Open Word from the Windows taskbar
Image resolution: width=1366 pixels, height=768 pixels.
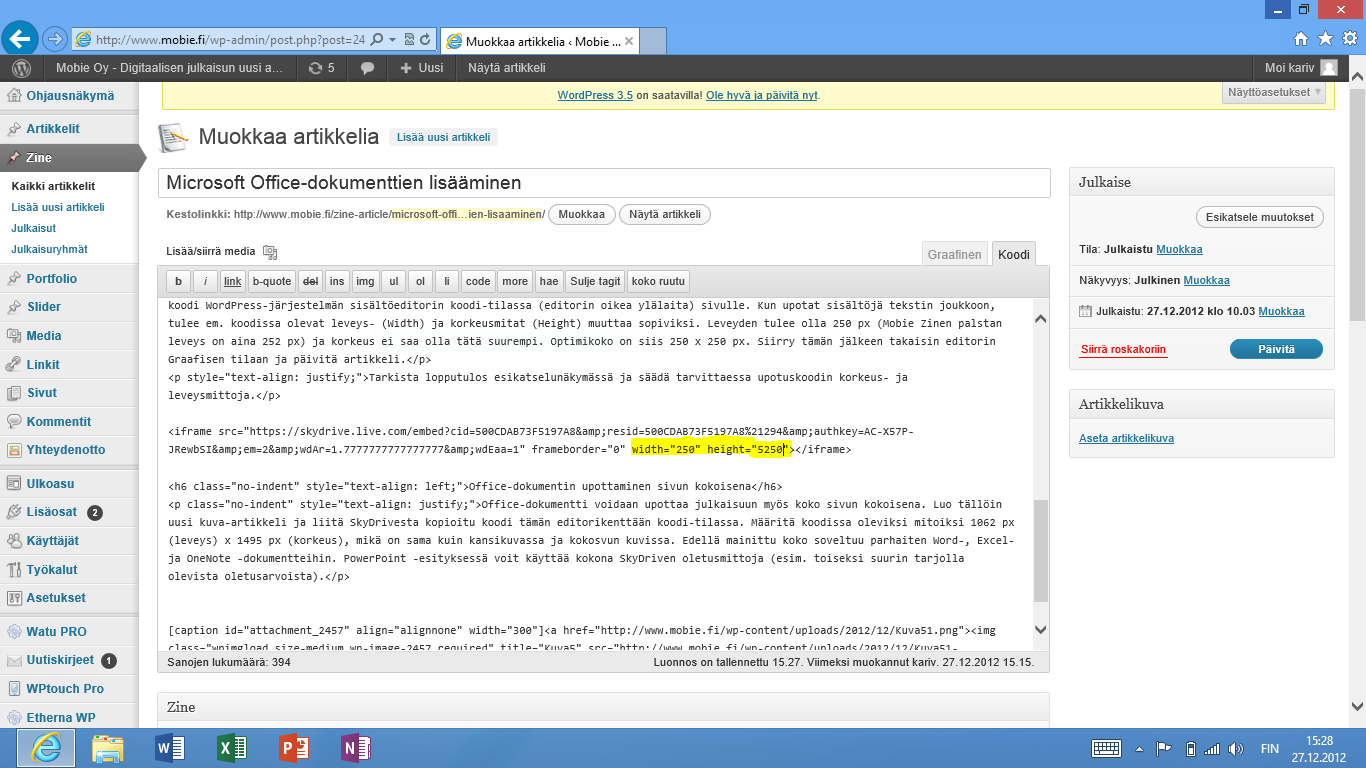point(170,748)
